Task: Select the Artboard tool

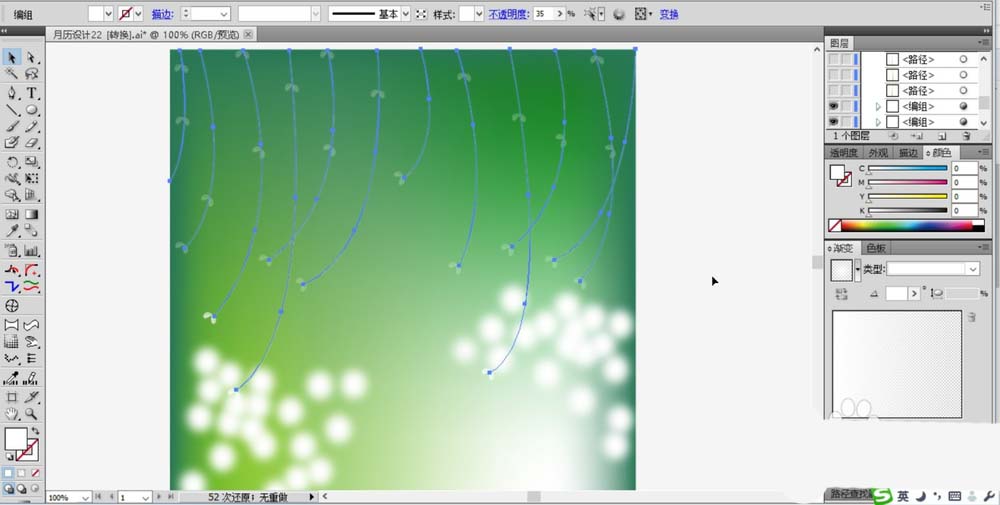Action: 11,397
